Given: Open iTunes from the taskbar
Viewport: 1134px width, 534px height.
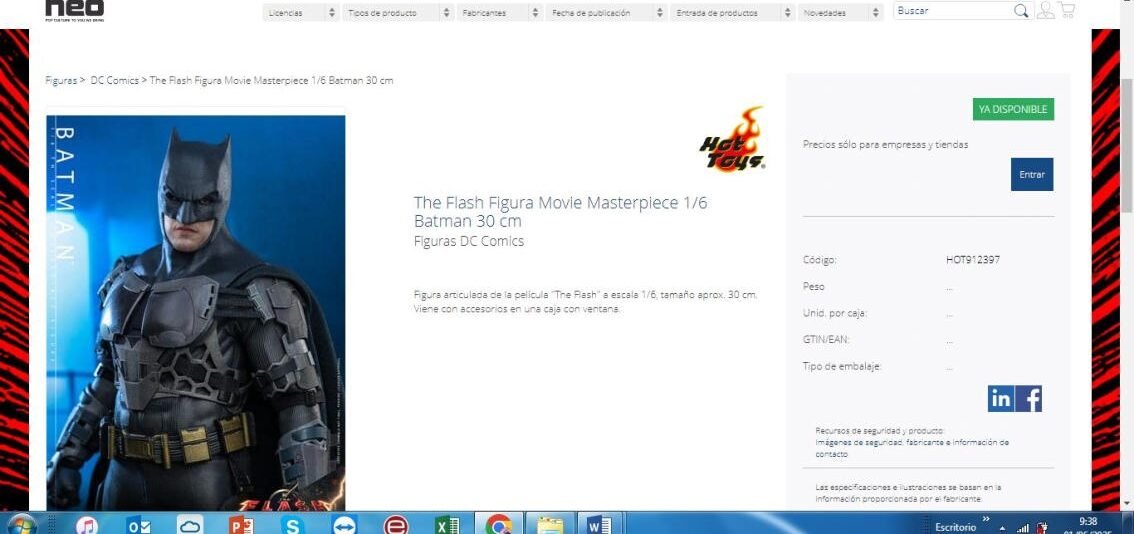Looking at the screenshot, I should (x=86, y=525).
